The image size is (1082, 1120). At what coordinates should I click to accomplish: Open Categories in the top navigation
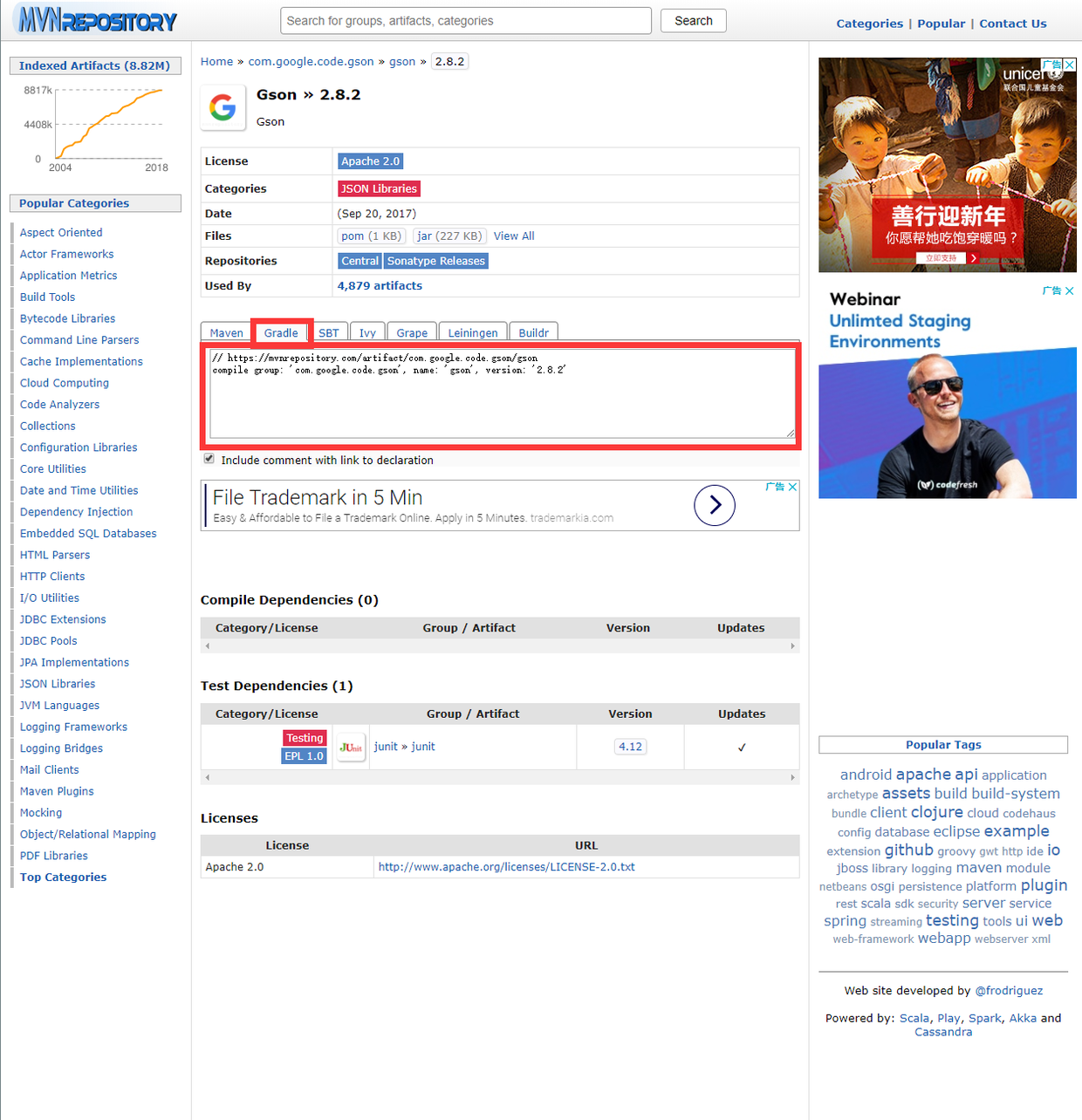pos(869,24)
